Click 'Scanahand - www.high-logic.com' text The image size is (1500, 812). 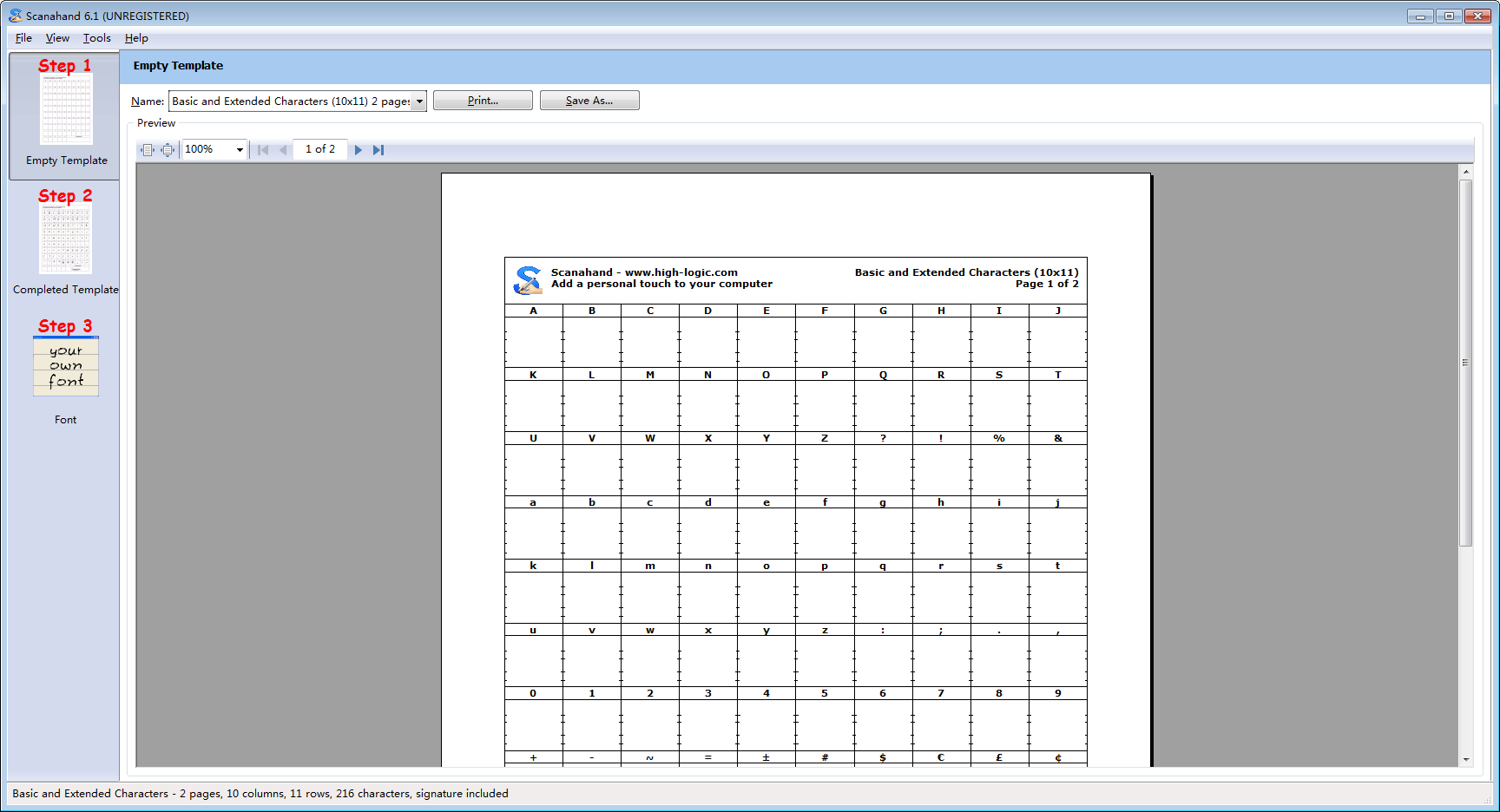pyautogui.click(x=644, y=272)
